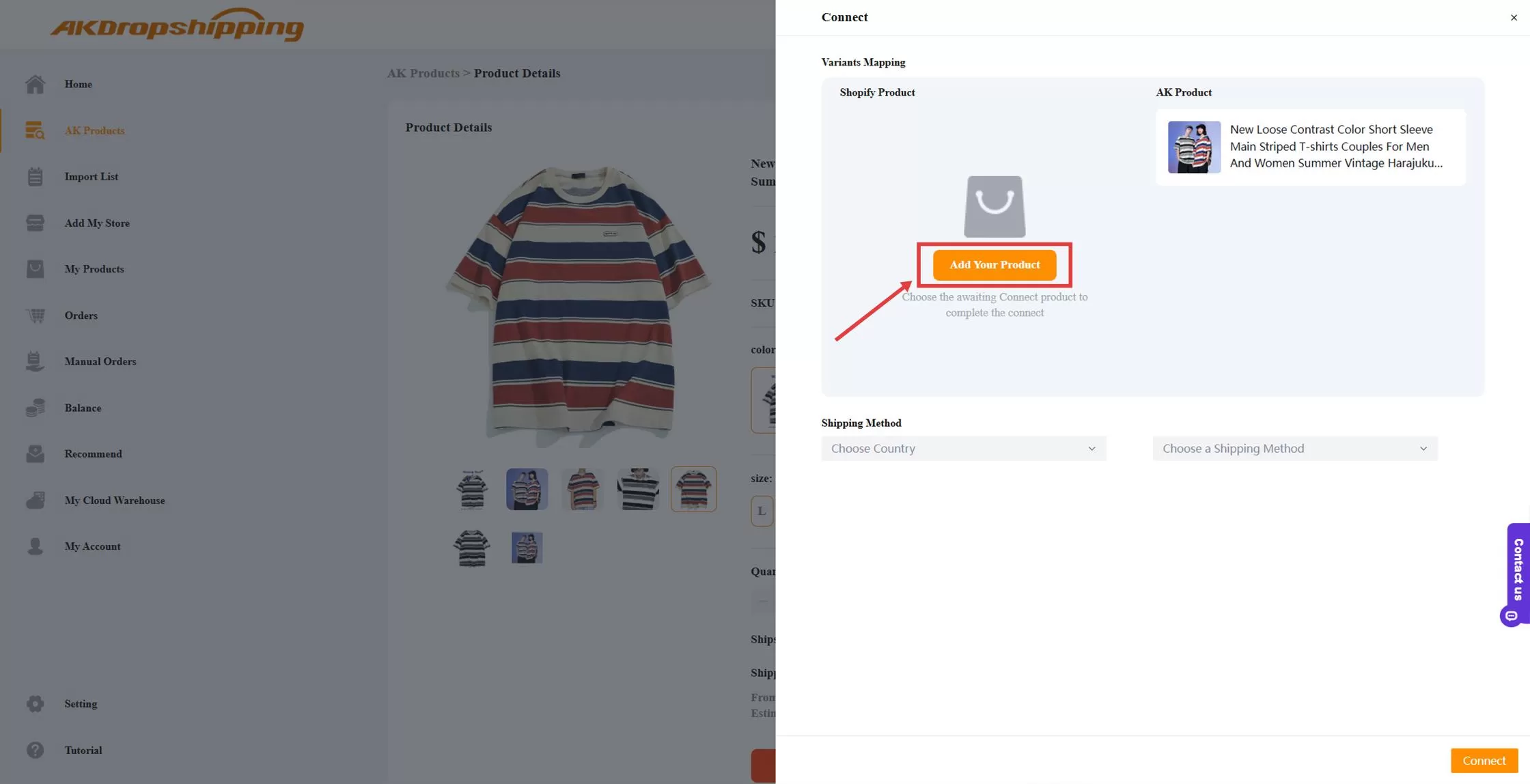
Task: Go to My Account
Action: click(x=92, y=546)
